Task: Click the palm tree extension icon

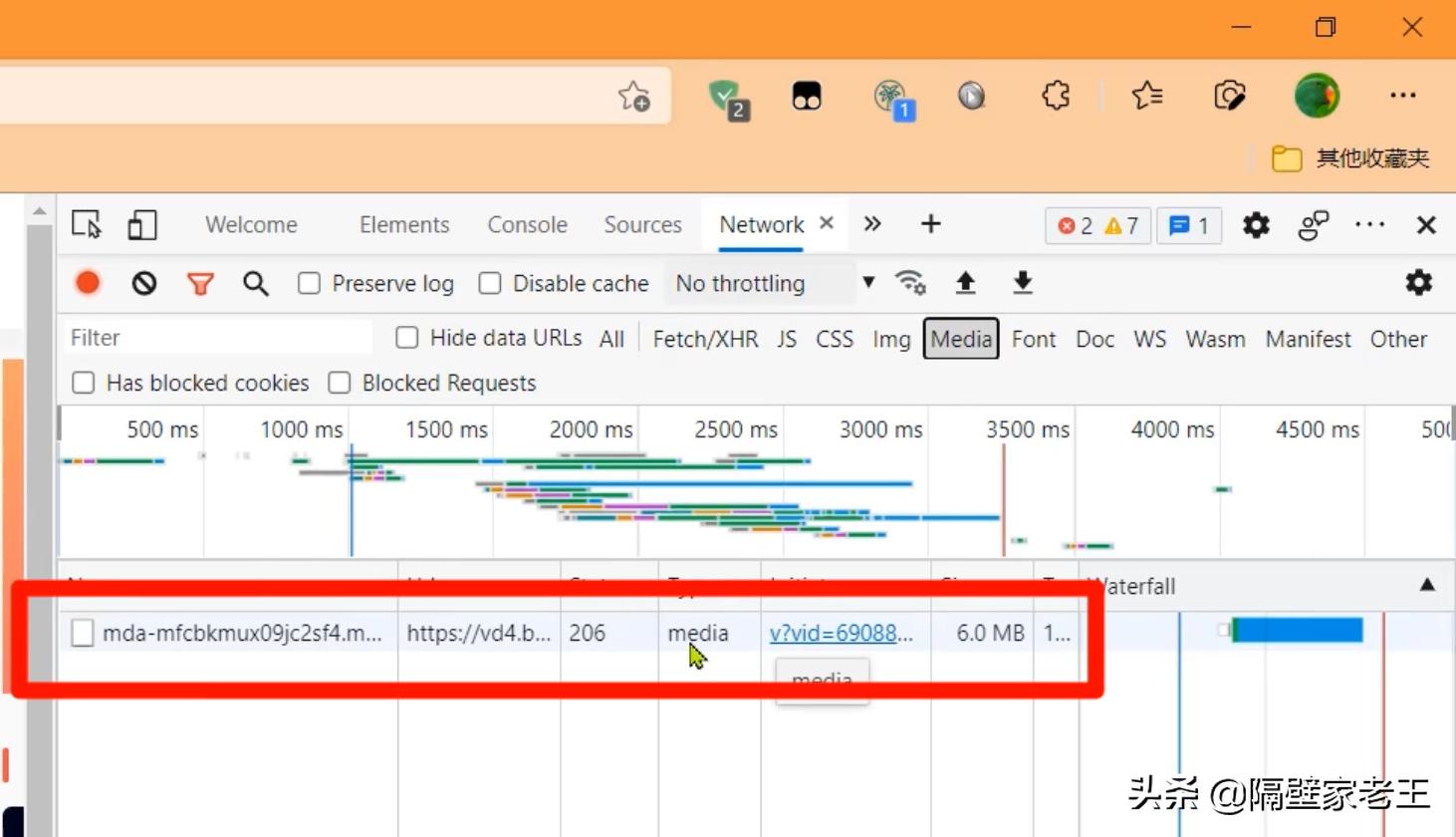Action: point(892,100)
